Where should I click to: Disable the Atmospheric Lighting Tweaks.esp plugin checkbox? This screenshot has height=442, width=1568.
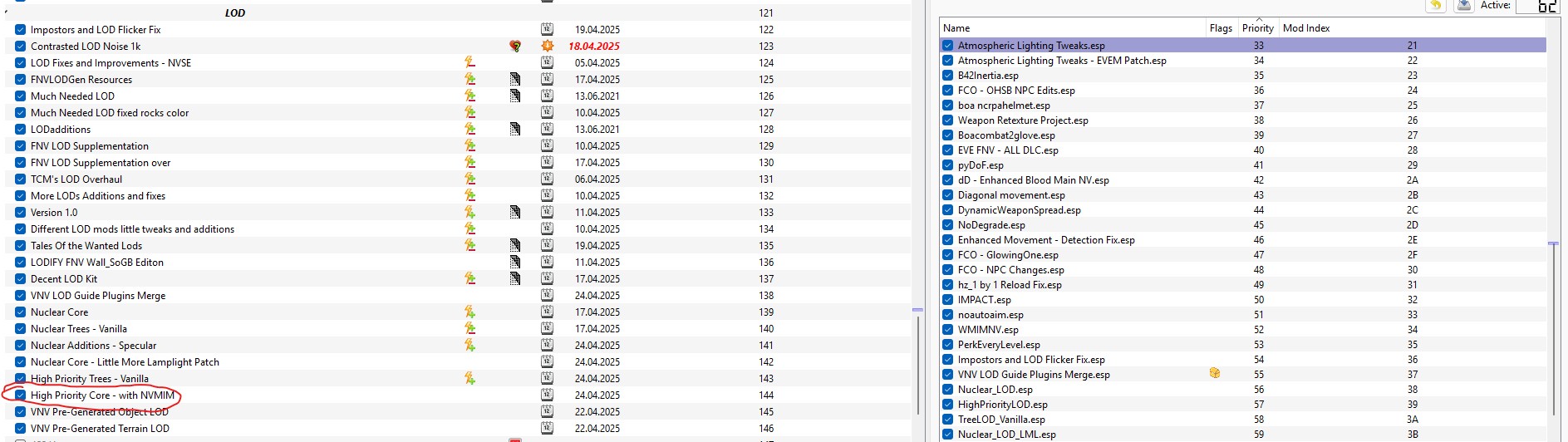point(947,46)
